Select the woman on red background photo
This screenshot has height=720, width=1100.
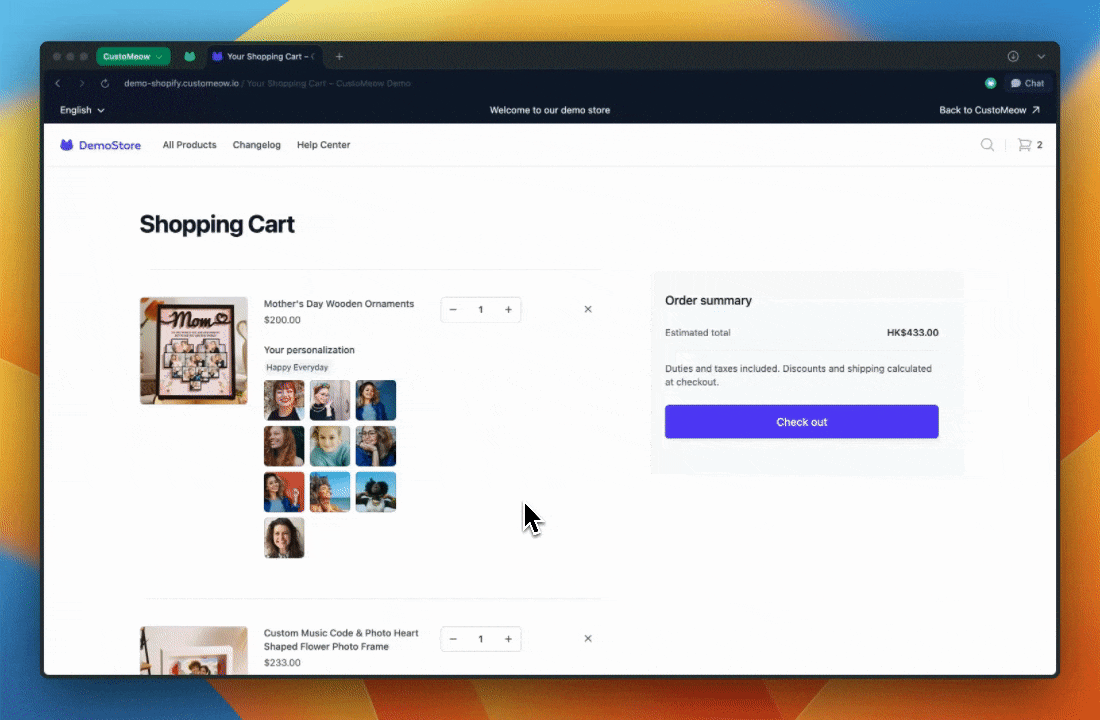(x=284, y=492)
